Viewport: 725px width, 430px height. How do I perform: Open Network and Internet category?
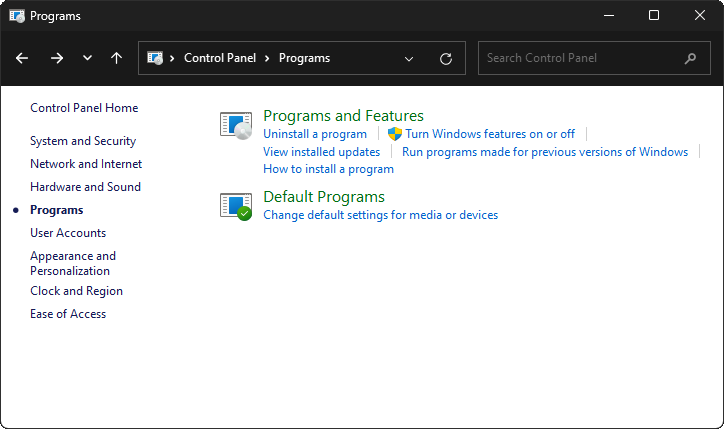tap(86, 164)
